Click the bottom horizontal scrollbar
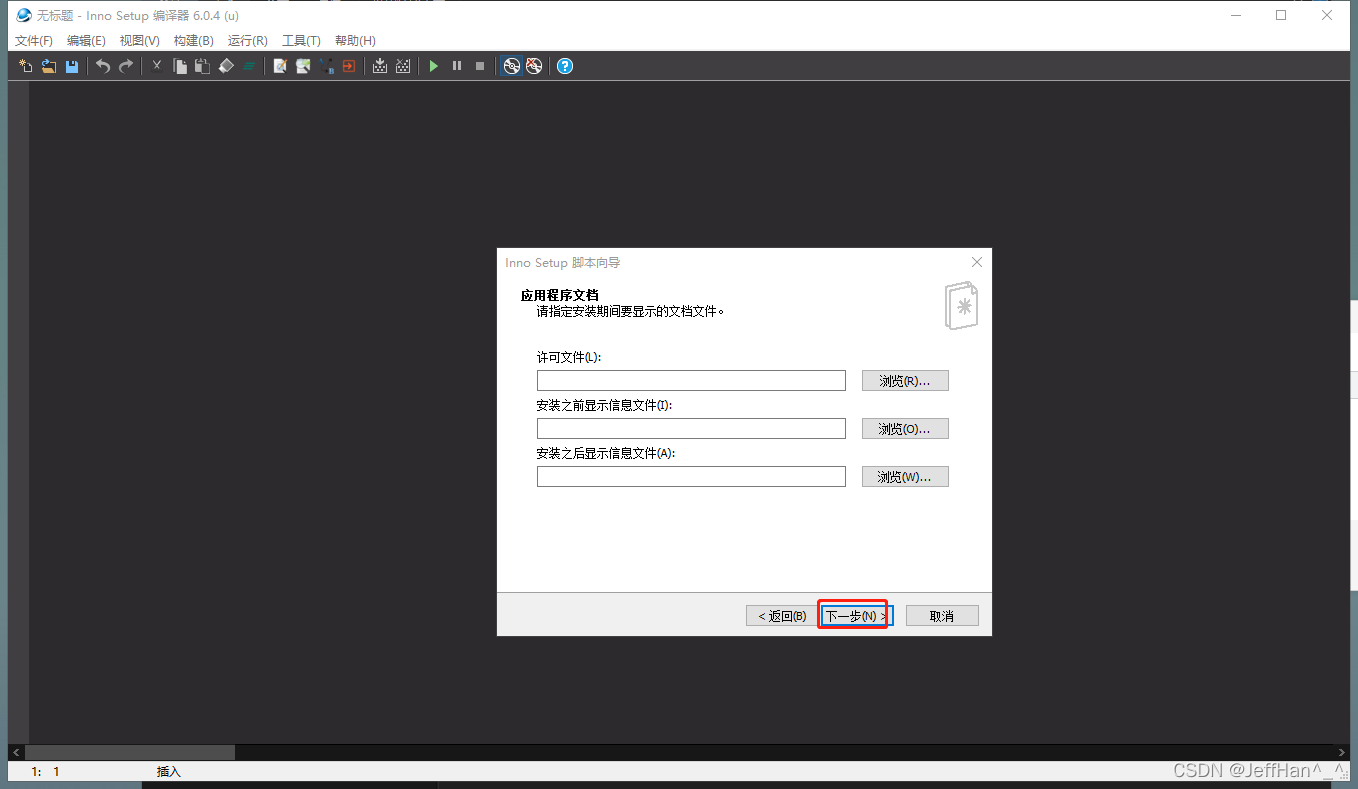1358x789 pixels. click(x=130, y=752)
